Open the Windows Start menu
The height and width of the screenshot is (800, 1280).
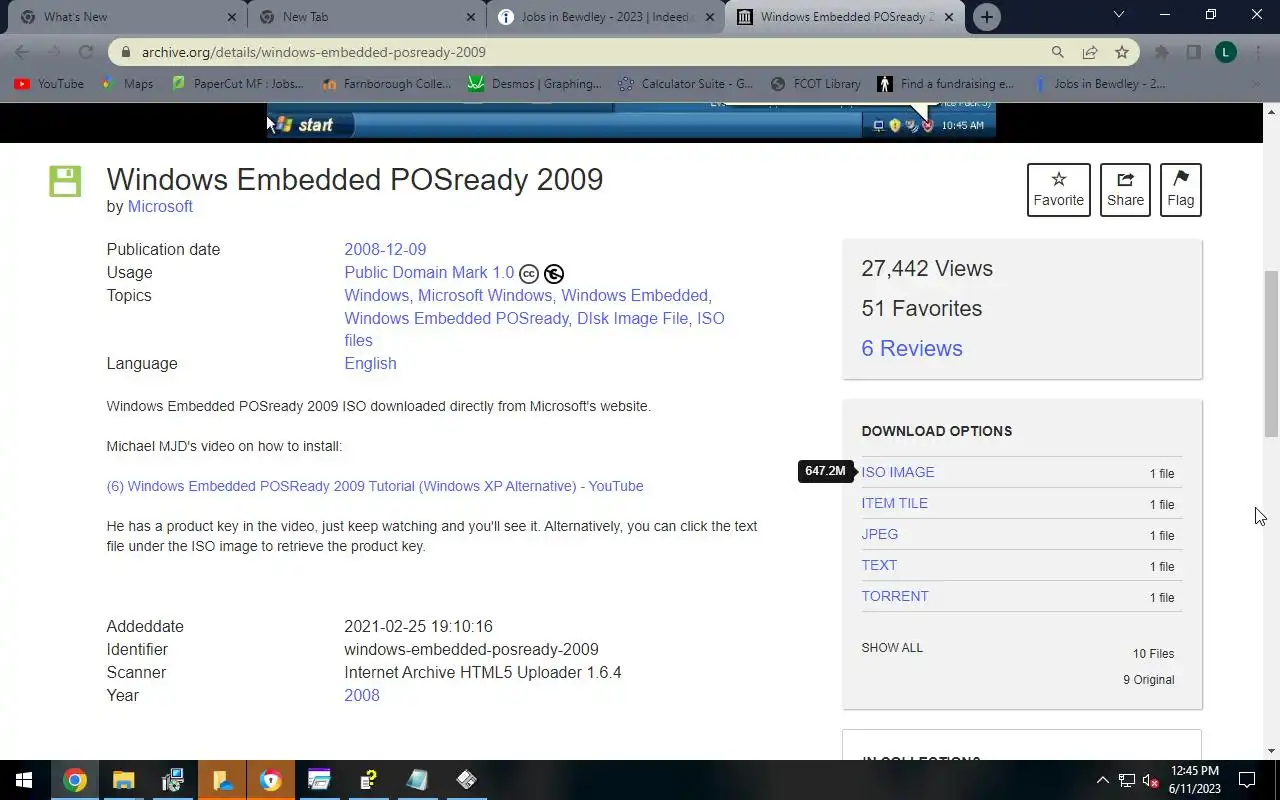(24, 780)
